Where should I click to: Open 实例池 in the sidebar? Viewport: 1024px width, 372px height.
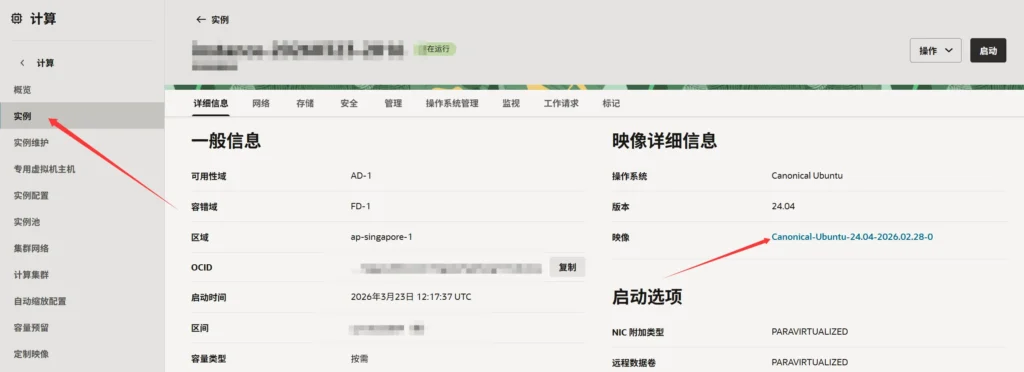click(x=82, y=222)
